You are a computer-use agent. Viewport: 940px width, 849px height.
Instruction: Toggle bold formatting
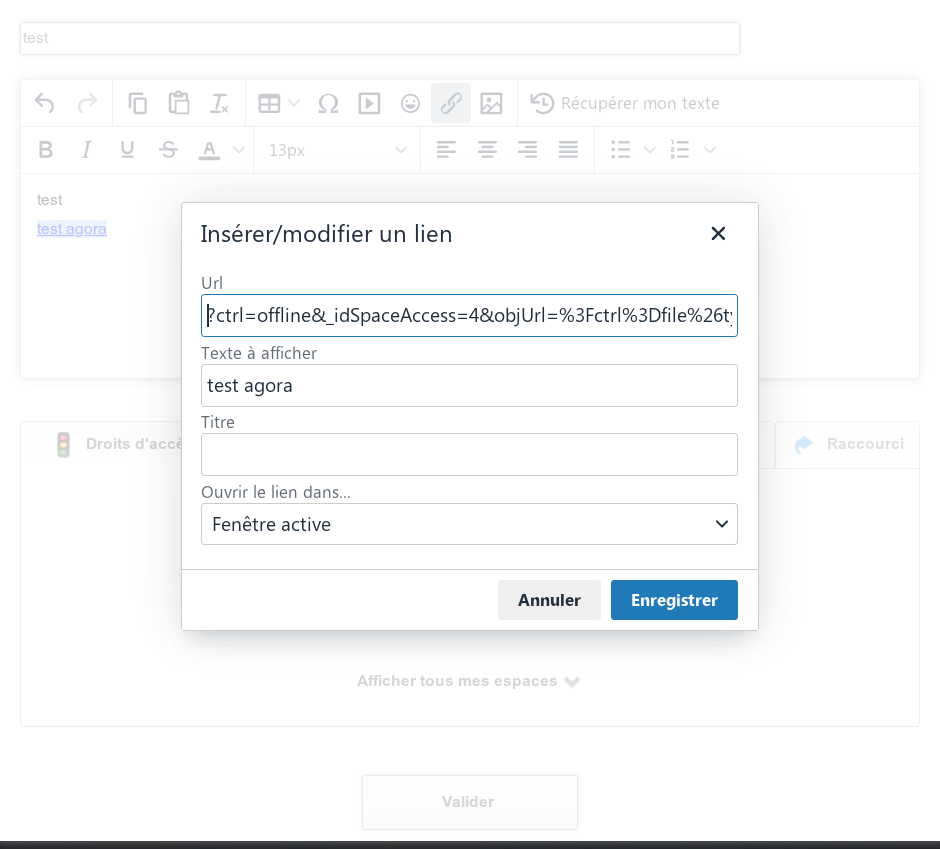pos(45,150)
